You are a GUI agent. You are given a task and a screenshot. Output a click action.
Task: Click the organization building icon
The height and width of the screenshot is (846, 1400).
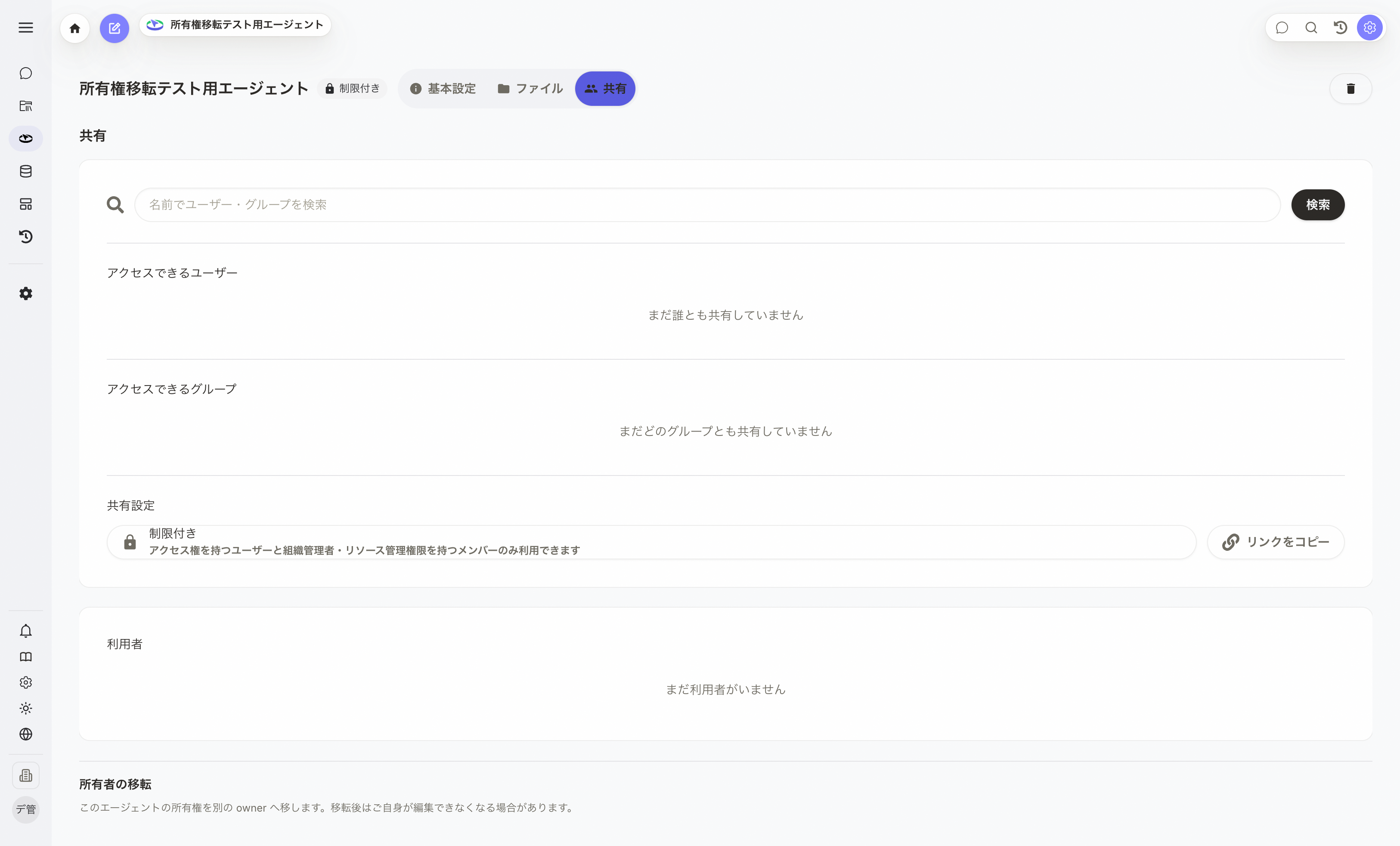click(x=25, y=775)
